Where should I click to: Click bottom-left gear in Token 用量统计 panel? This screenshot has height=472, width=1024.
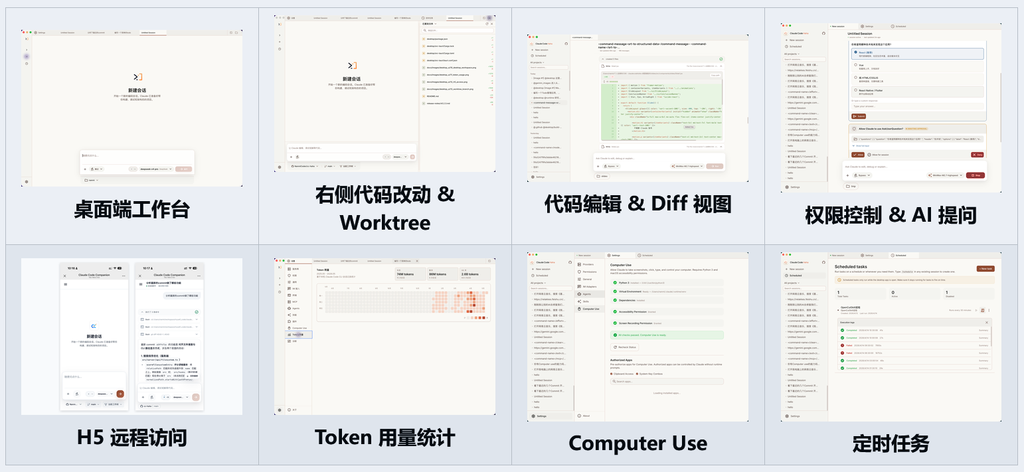[280, 410]
